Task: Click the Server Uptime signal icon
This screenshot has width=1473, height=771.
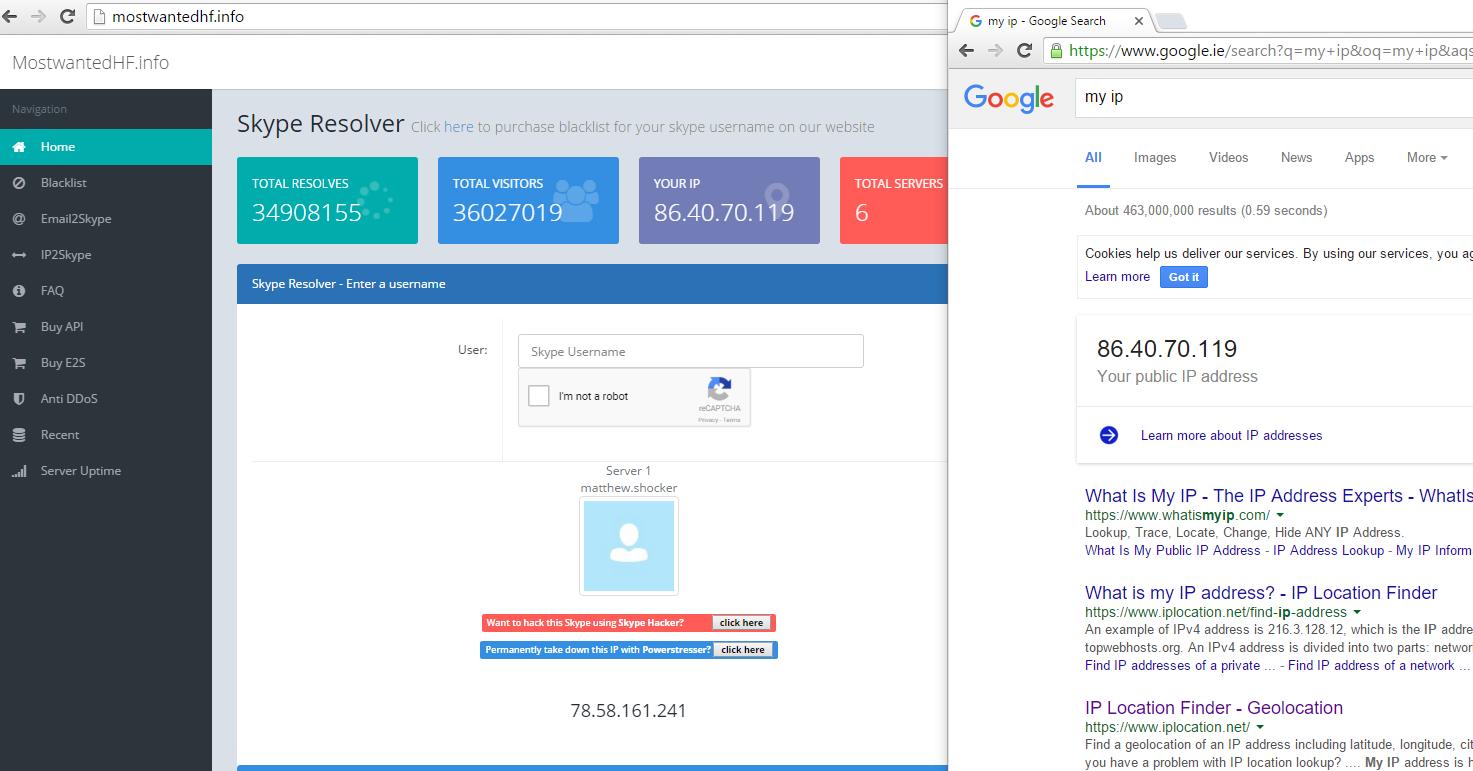Action: [x=19, y=471]
